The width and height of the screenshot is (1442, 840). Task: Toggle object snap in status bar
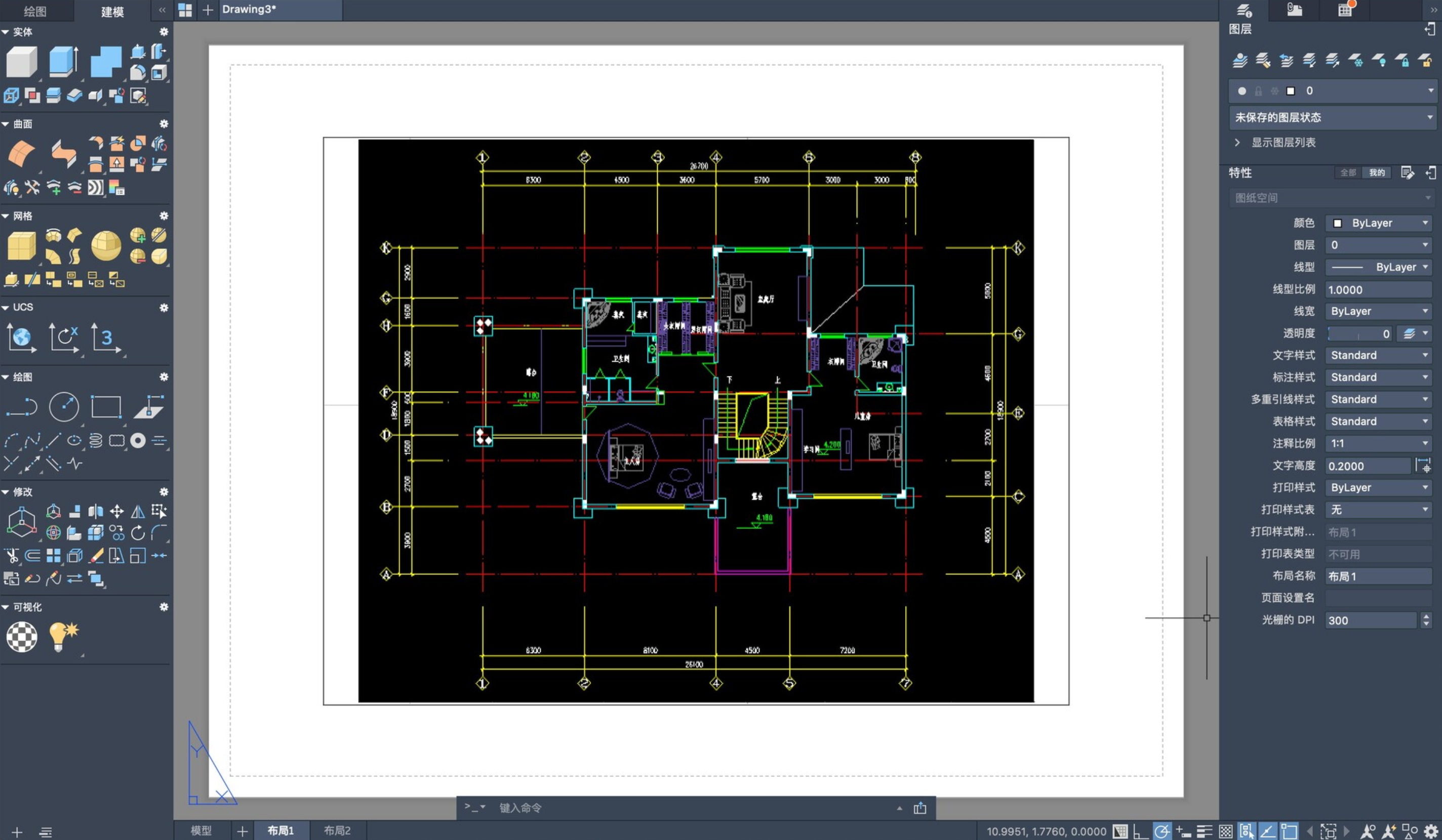click(1289, 831)
